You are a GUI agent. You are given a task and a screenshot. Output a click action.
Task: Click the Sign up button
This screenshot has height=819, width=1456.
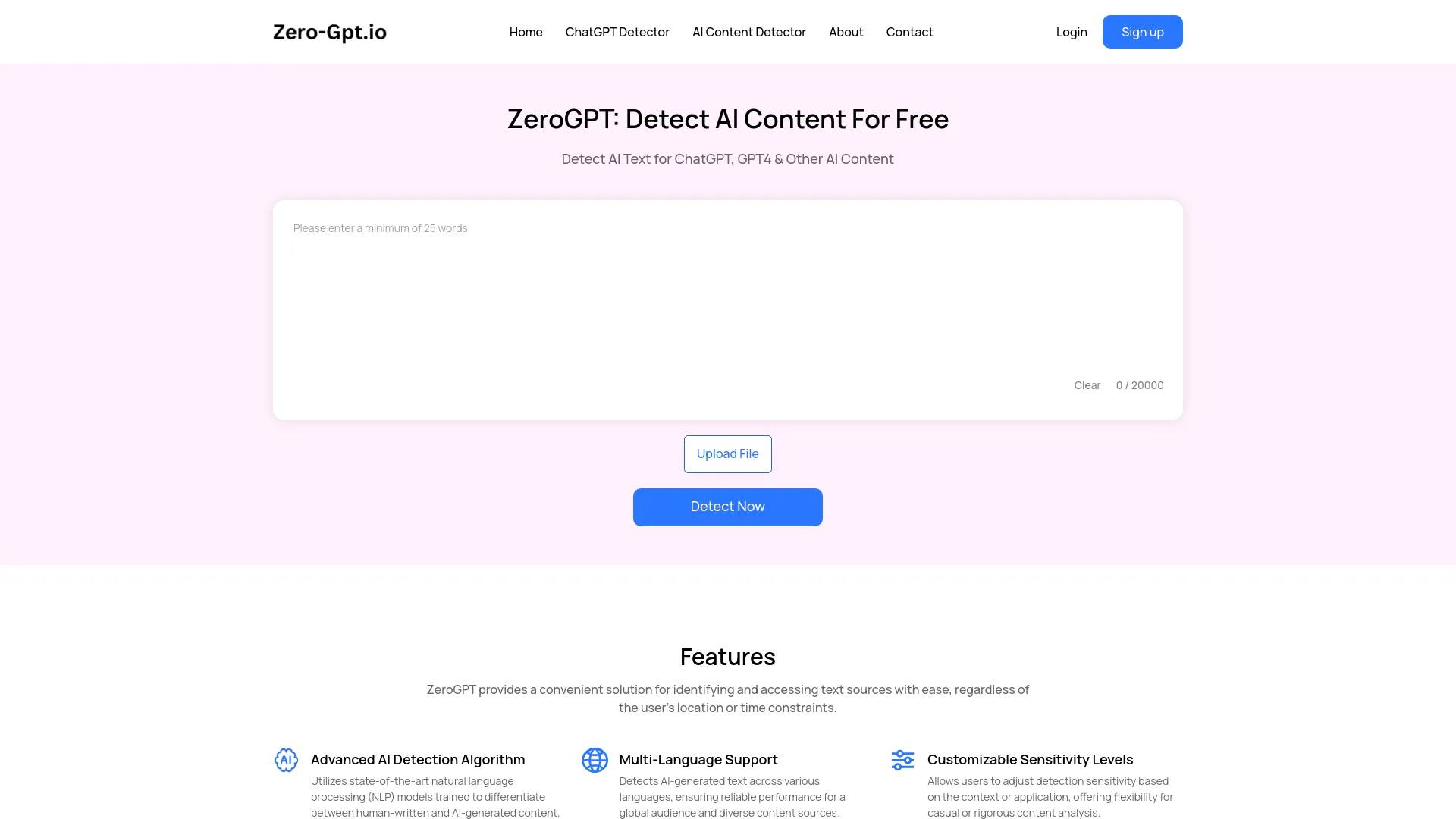coord(1142,32)
